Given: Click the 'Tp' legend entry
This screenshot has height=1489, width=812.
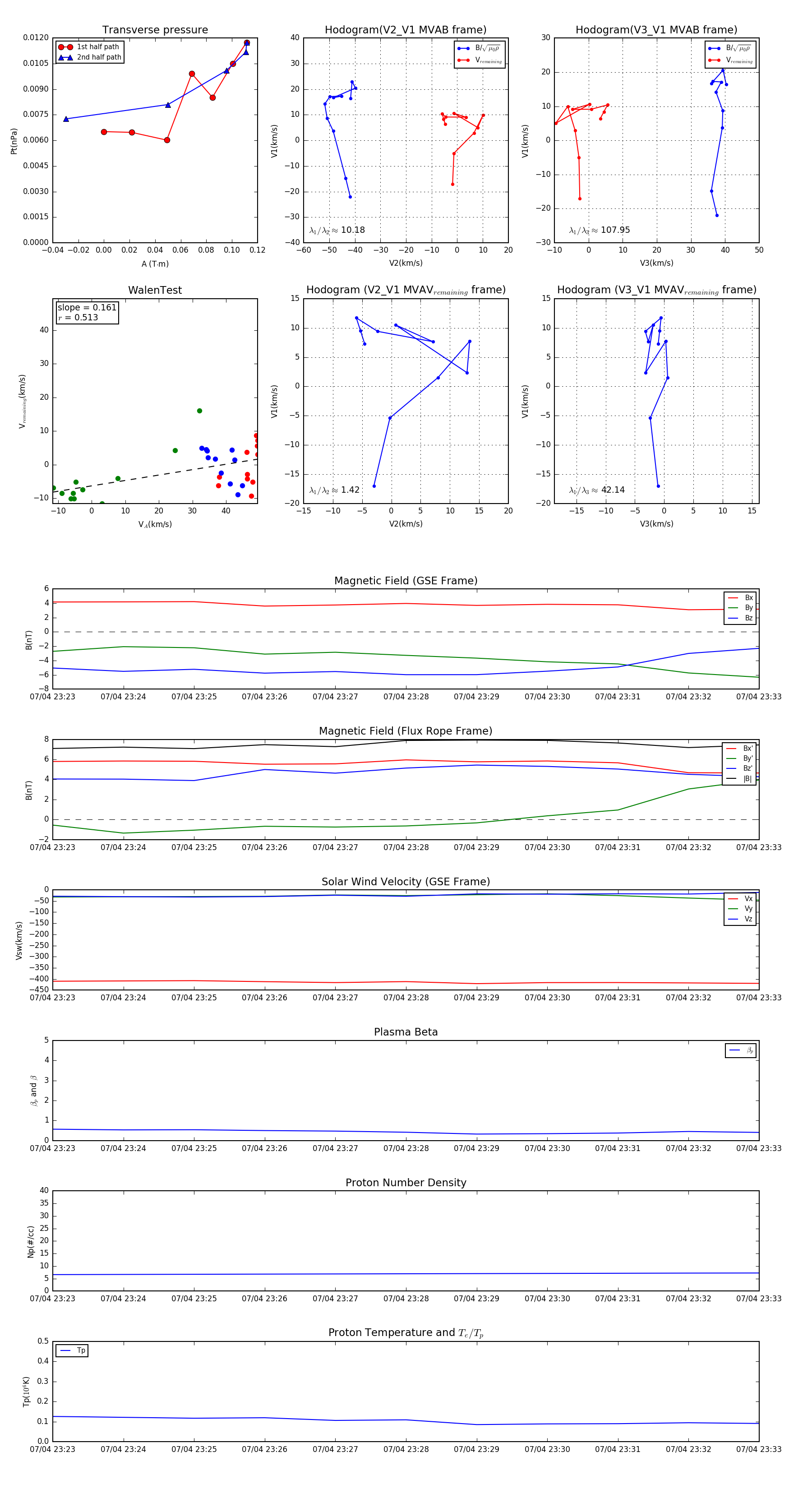Looking at the screenshot, I should pyautogui.click(x=72, y=1350).
